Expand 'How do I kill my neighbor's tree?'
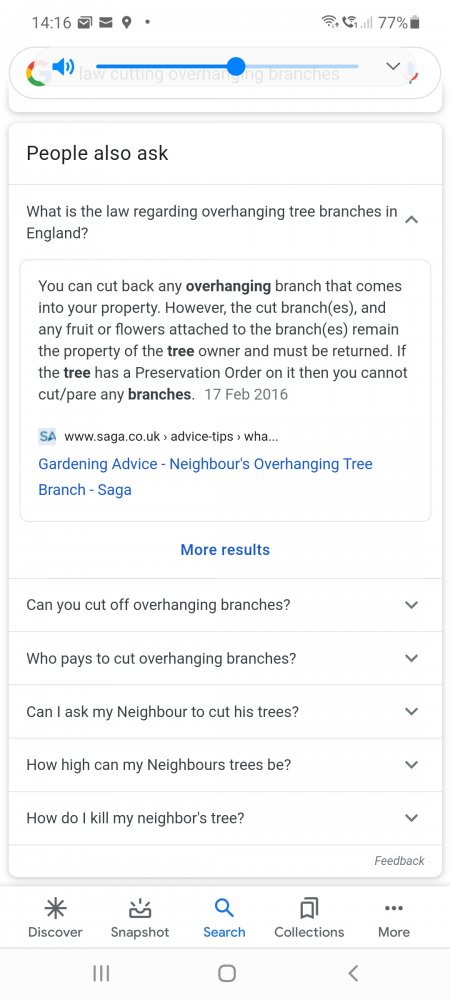Viewport: 450px width, 1000px height. point(225,818)
